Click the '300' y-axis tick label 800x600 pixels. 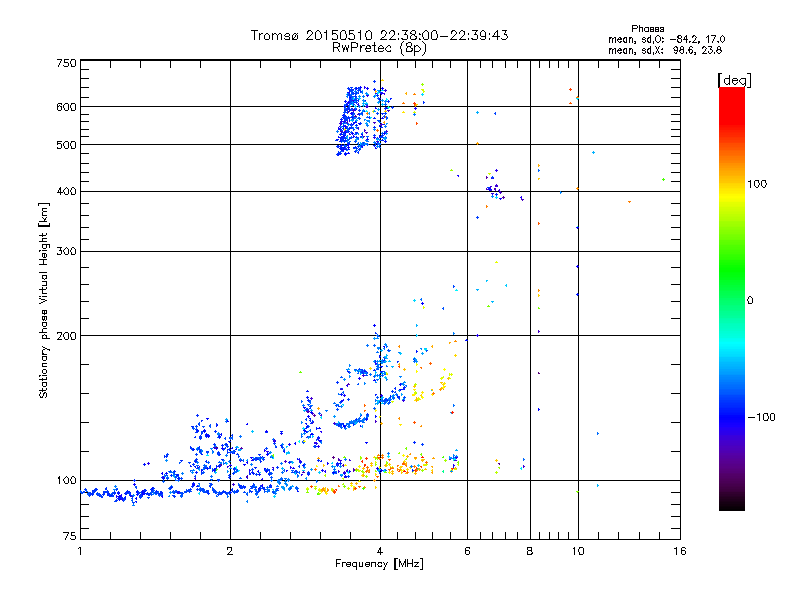66,251
